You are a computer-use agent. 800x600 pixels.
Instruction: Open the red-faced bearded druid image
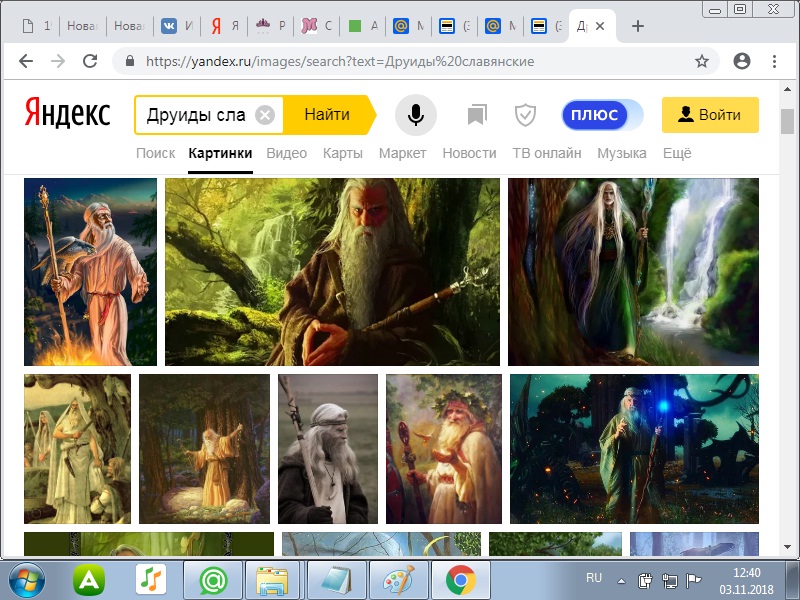332,272
